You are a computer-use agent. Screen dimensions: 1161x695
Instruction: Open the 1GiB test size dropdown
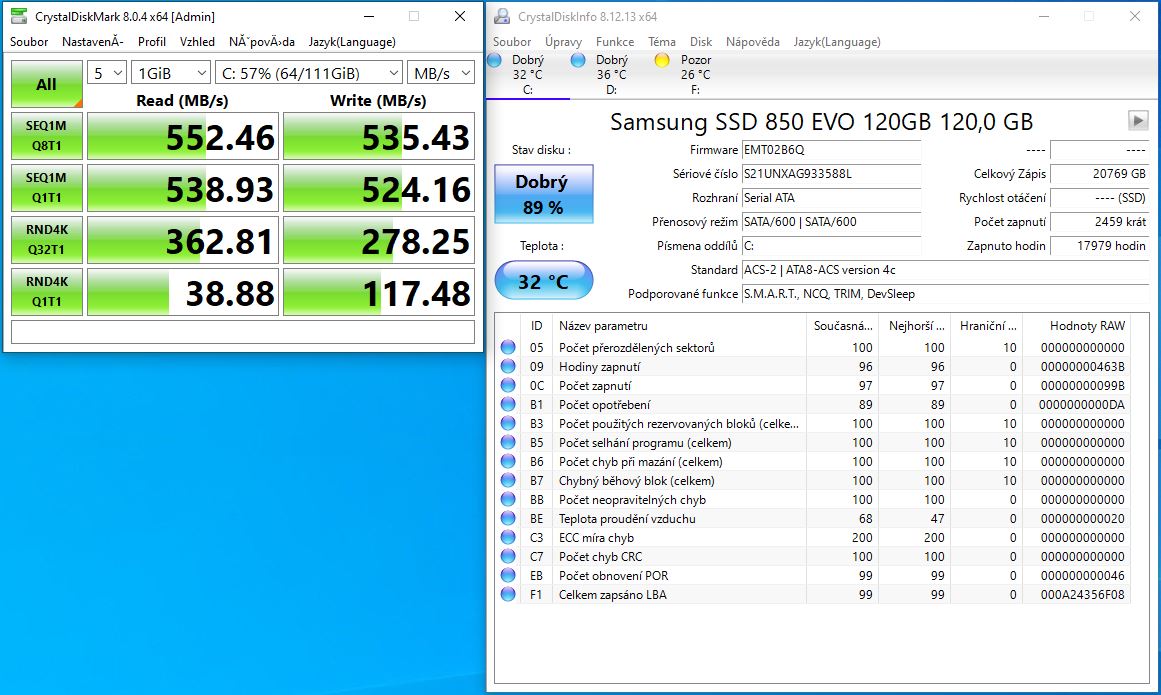170,73
